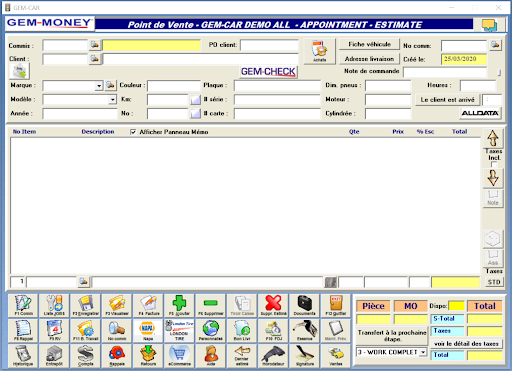Click the F3 Visualiser folder icon

point(117,305)
